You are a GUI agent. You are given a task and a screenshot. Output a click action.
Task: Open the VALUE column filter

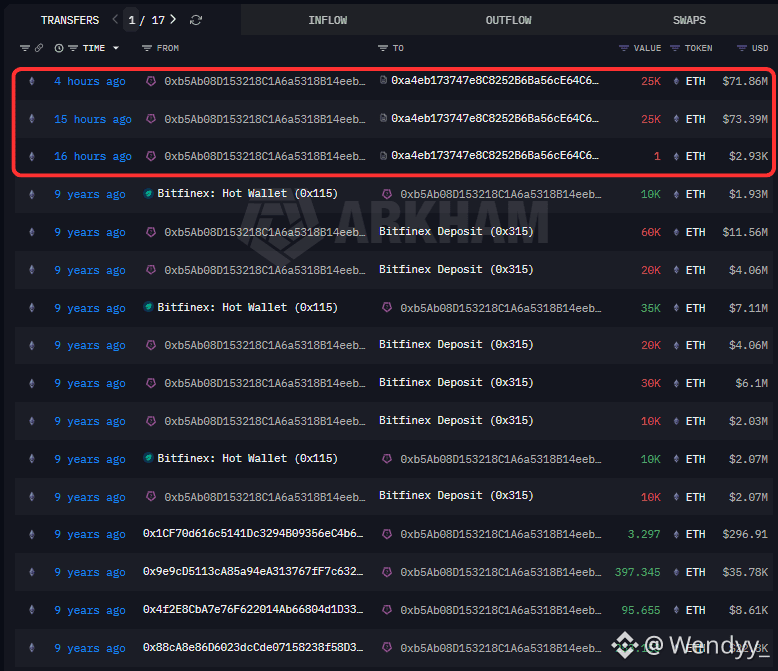[x=625, y=48]
